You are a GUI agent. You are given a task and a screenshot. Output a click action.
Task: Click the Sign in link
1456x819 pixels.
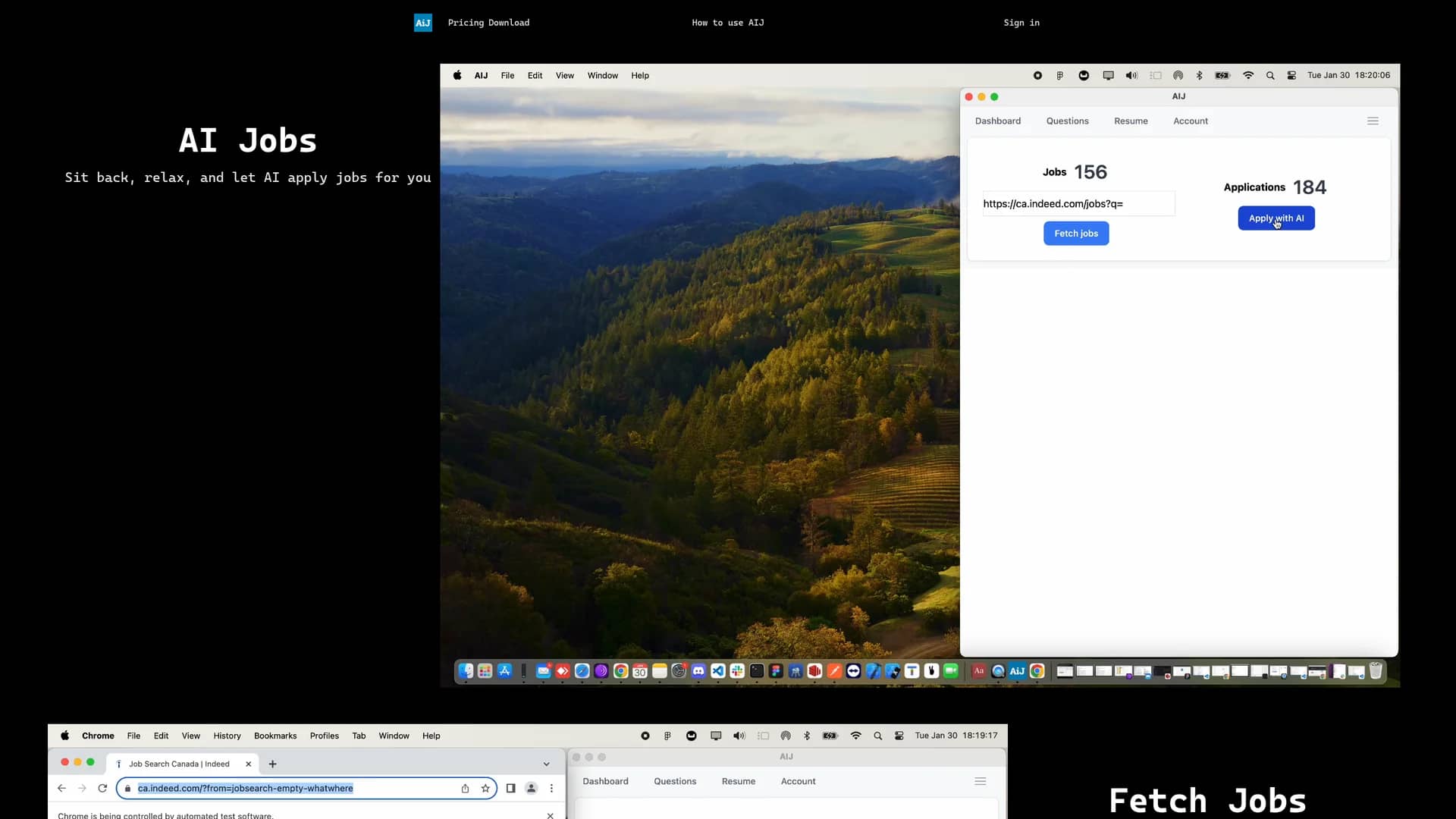point(1021,23)
